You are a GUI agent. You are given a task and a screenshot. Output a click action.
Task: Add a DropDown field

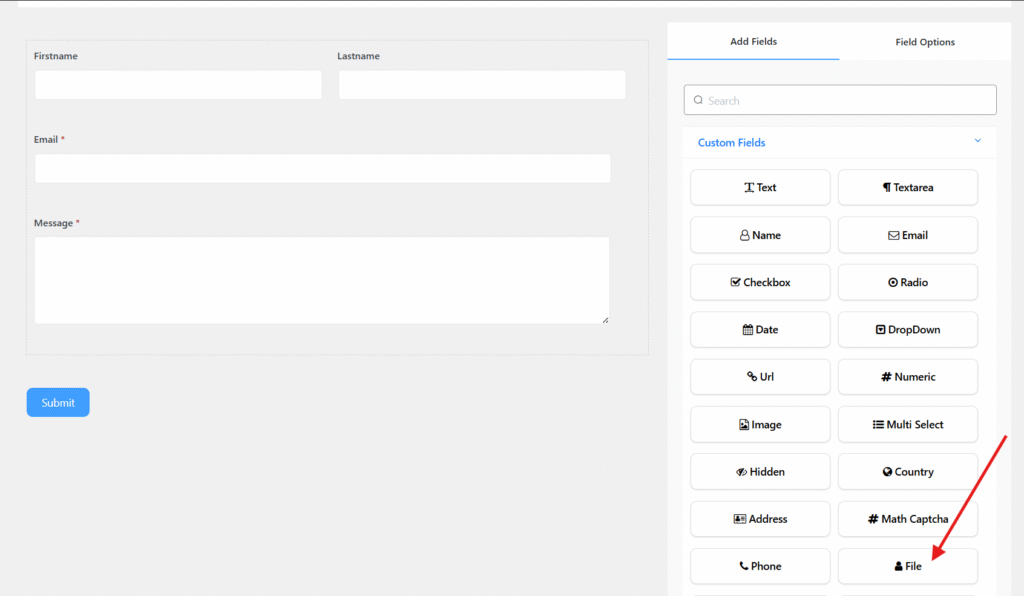907,330
